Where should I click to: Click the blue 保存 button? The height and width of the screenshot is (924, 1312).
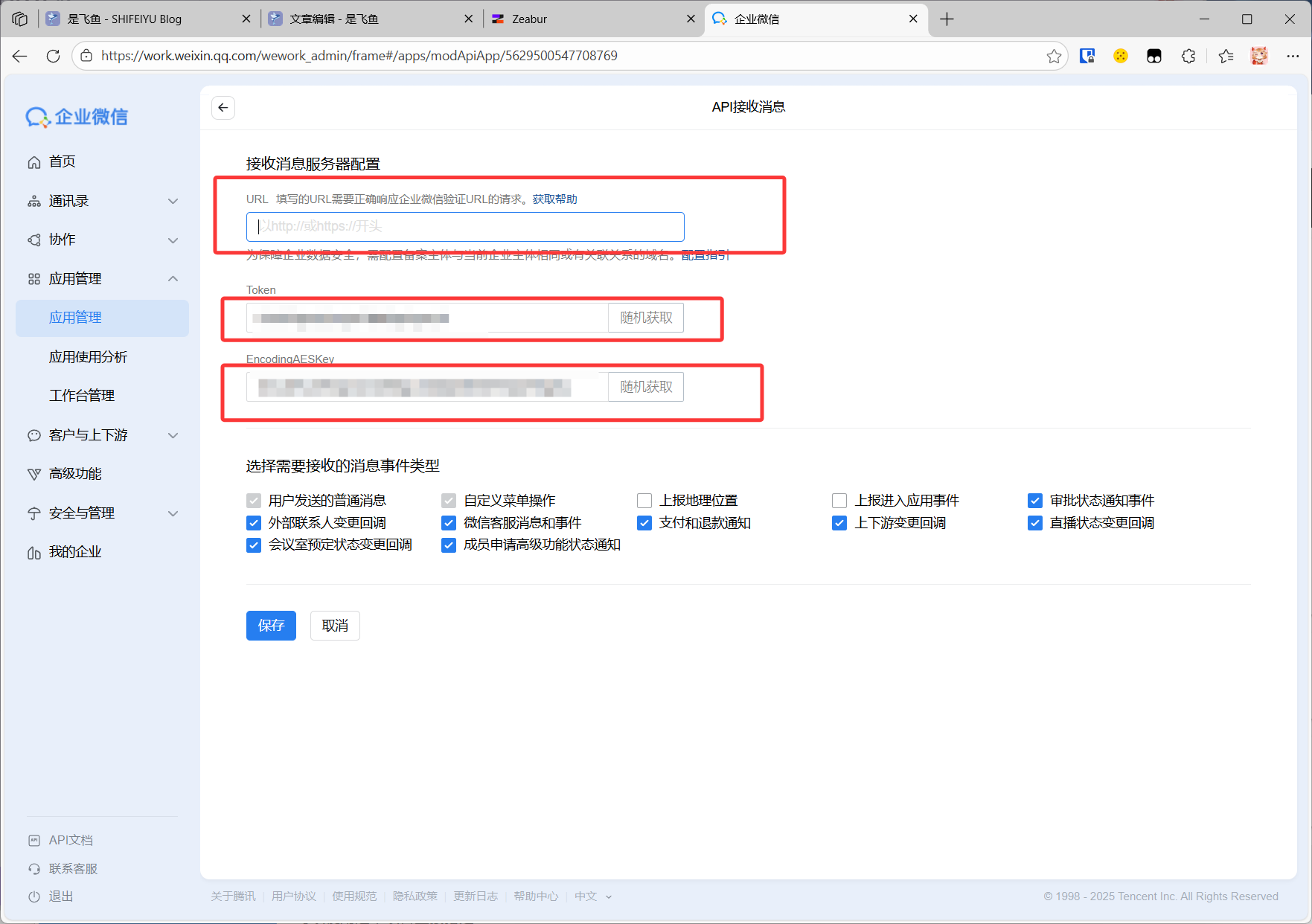[271, 626]
